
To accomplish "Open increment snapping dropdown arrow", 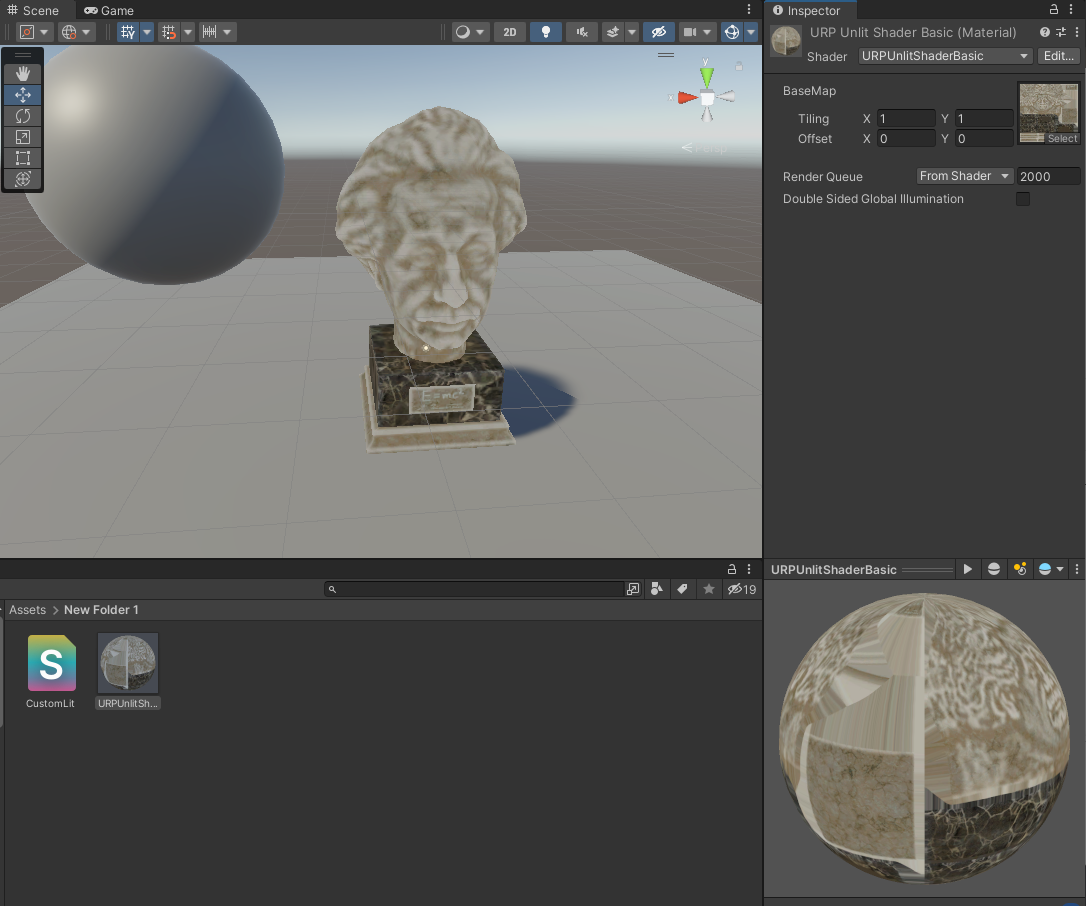I will 227,32.
